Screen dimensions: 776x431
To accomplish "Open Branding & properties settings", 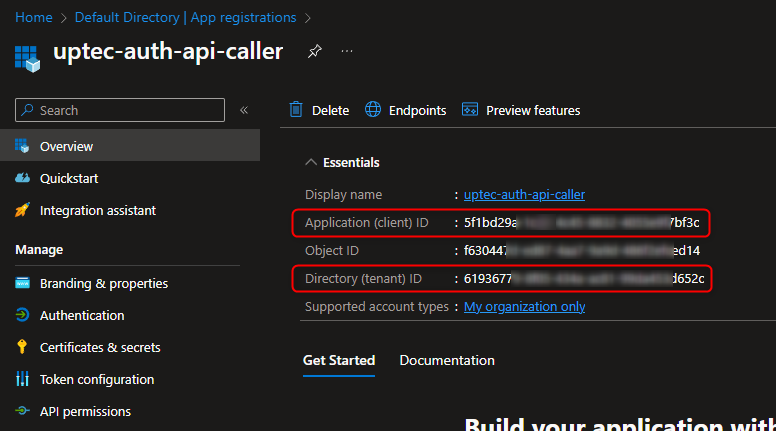I will pos(103,283).
